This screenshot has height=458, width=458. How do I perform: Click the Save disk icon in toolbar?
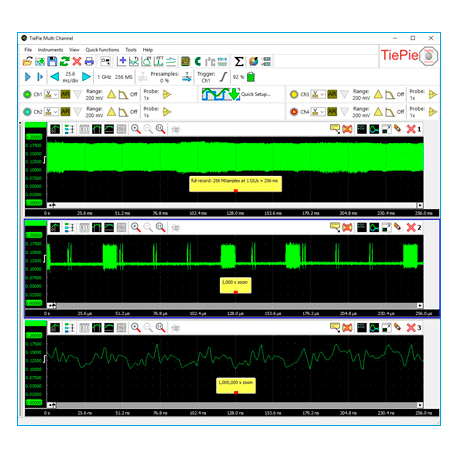52,61
